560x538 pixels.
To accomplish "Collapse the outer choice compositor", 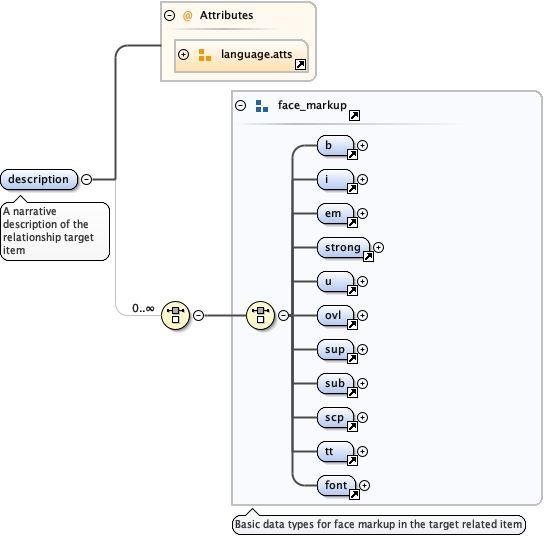I will (x=199, y=315).
